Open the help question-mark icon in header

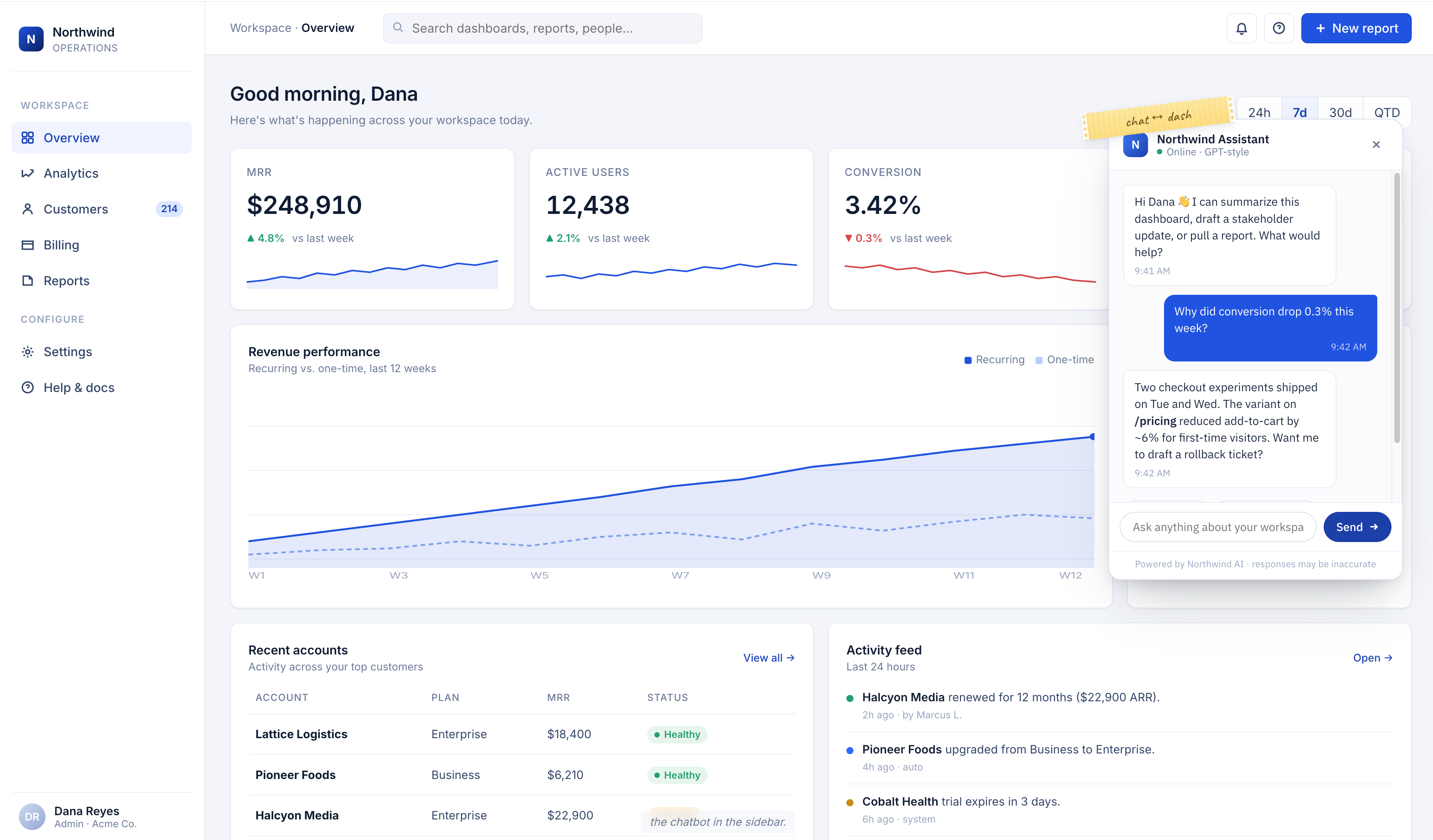click(x=1278, y=28)
